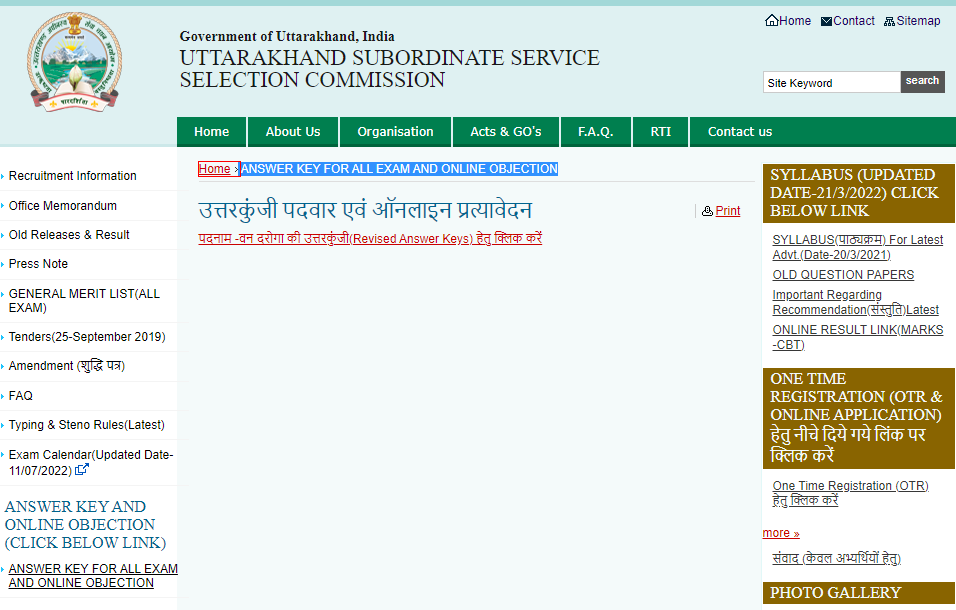The image size is (956, 610).
Task: Open the RTI menu item
Action: (660, 132)
